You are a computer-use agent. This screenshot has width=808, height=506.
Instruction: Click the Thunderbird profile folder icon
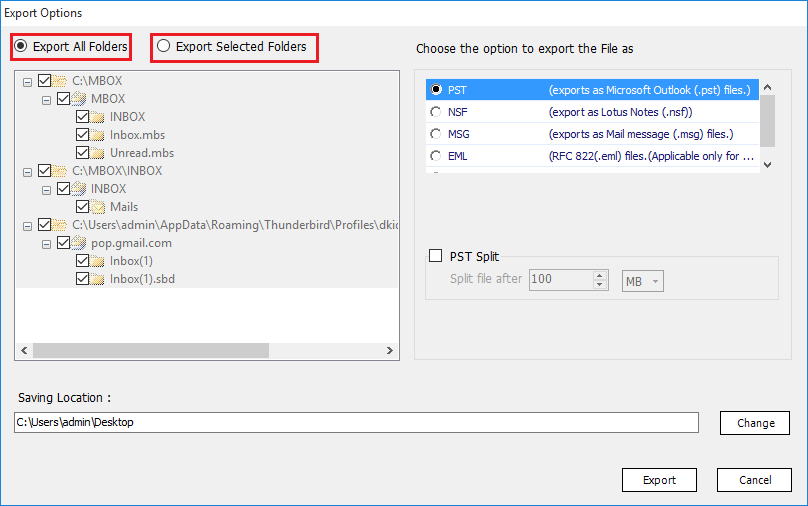[x=60, y=225]
